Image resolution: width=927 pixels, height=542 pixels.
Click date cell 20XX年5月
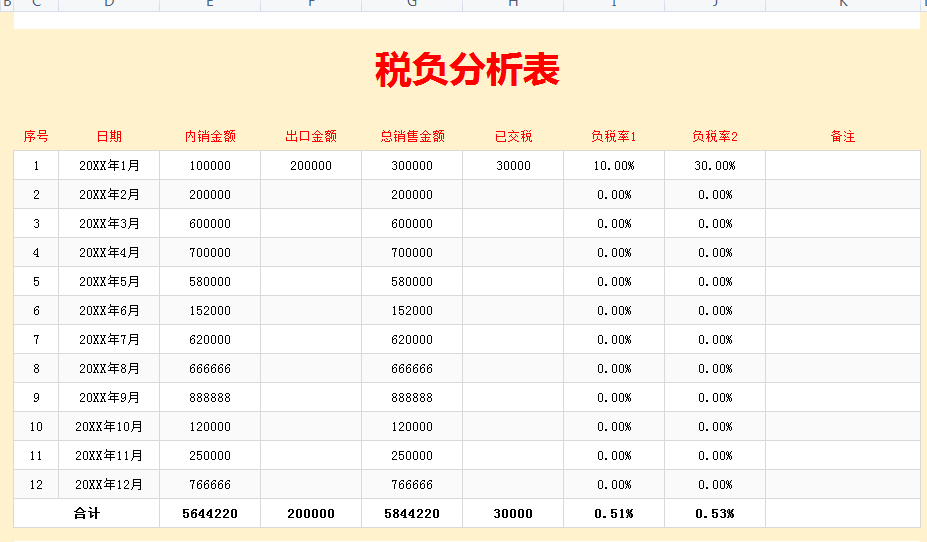[109, 281]
